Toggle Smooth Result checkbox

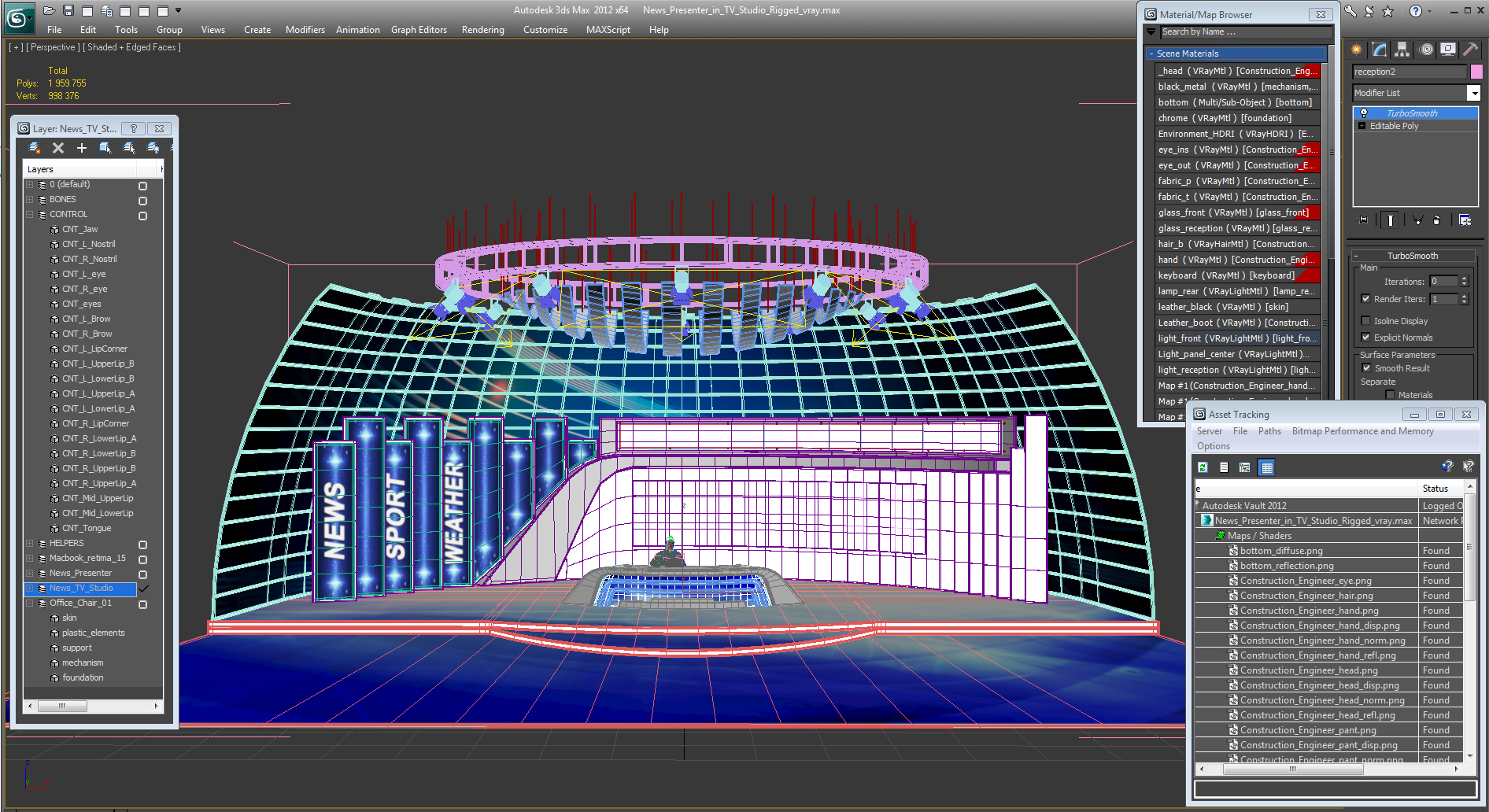tap(1367, 368)
